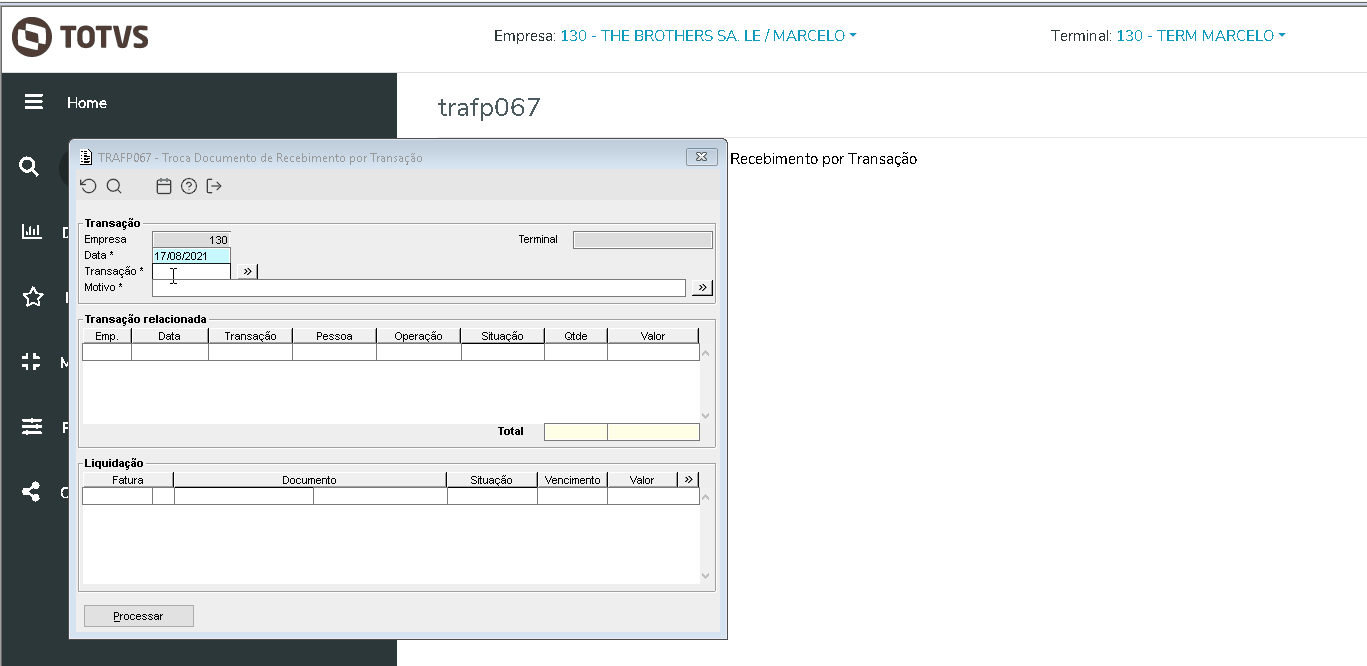Viewport: 1367px width, 666px height.
Task: Open the search magnifier in the sidebar
Action: coord(29,167)
